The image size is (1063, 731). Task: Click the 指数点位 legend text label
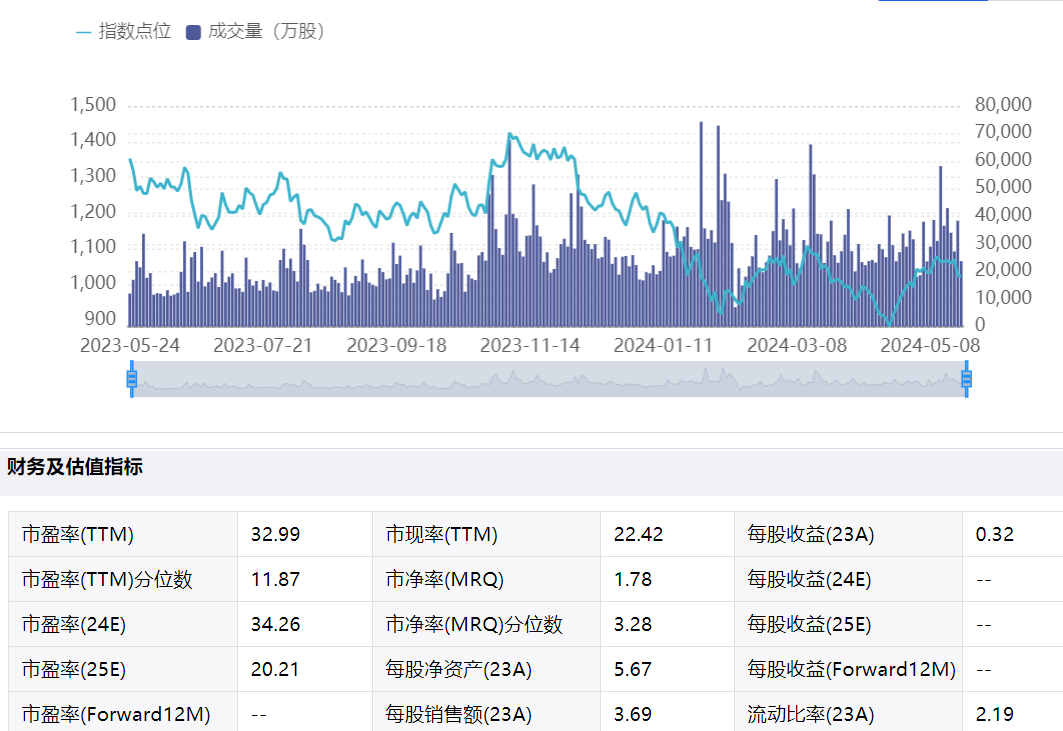coord(135,32)
